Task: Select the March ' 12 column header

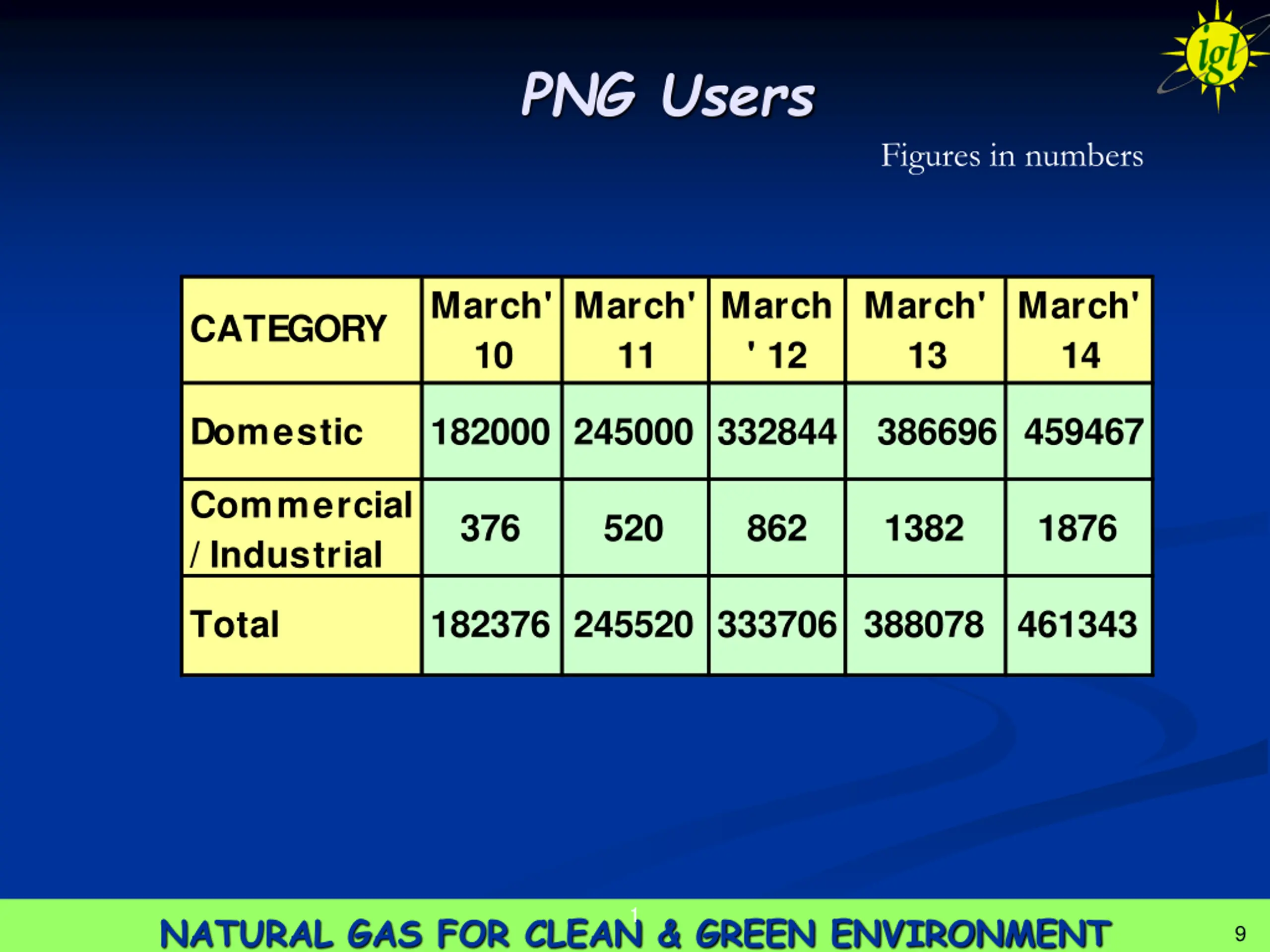Action: point(777,330)
